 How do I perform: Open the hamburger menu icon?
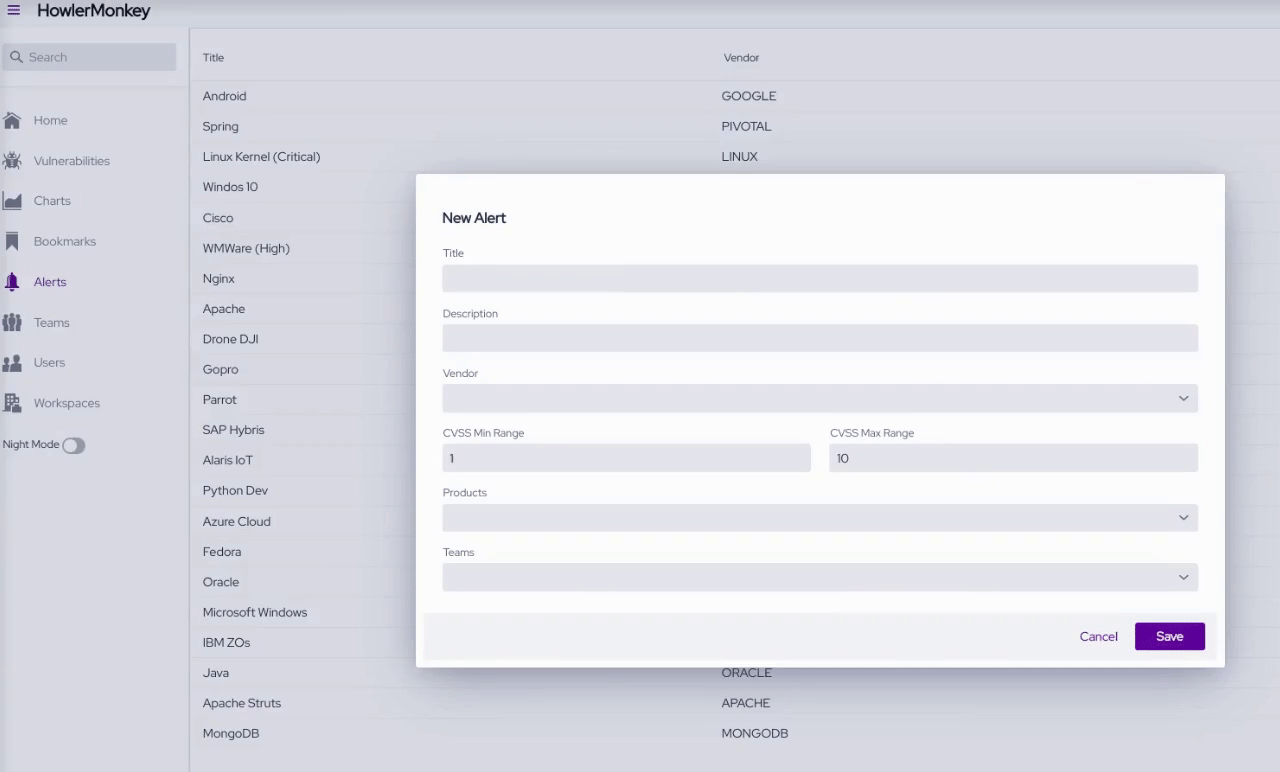click(14, 11)
